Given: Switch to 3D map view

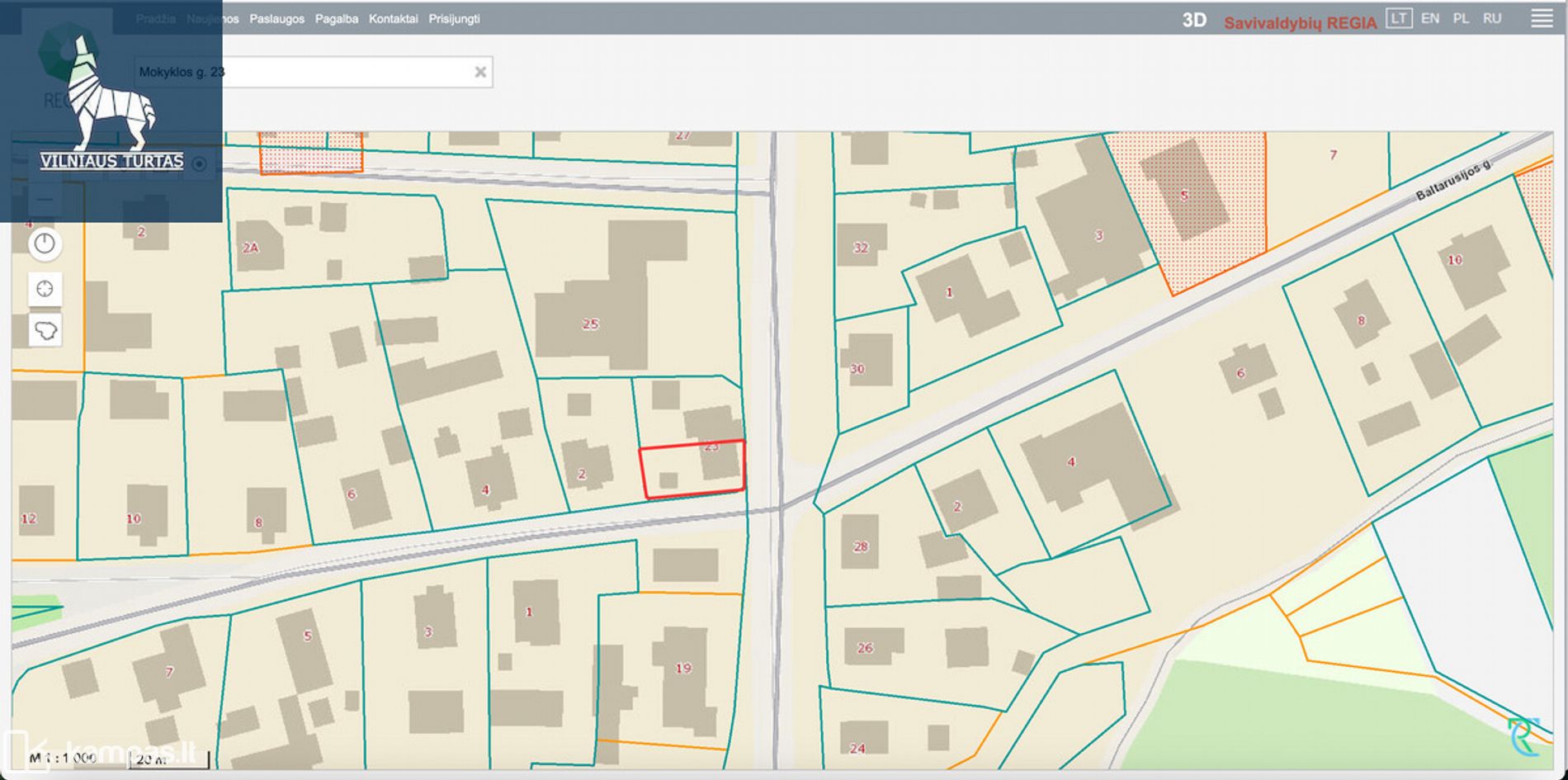Looking at the screenshot, I should pyautogui.click(x=1193, y=21).
